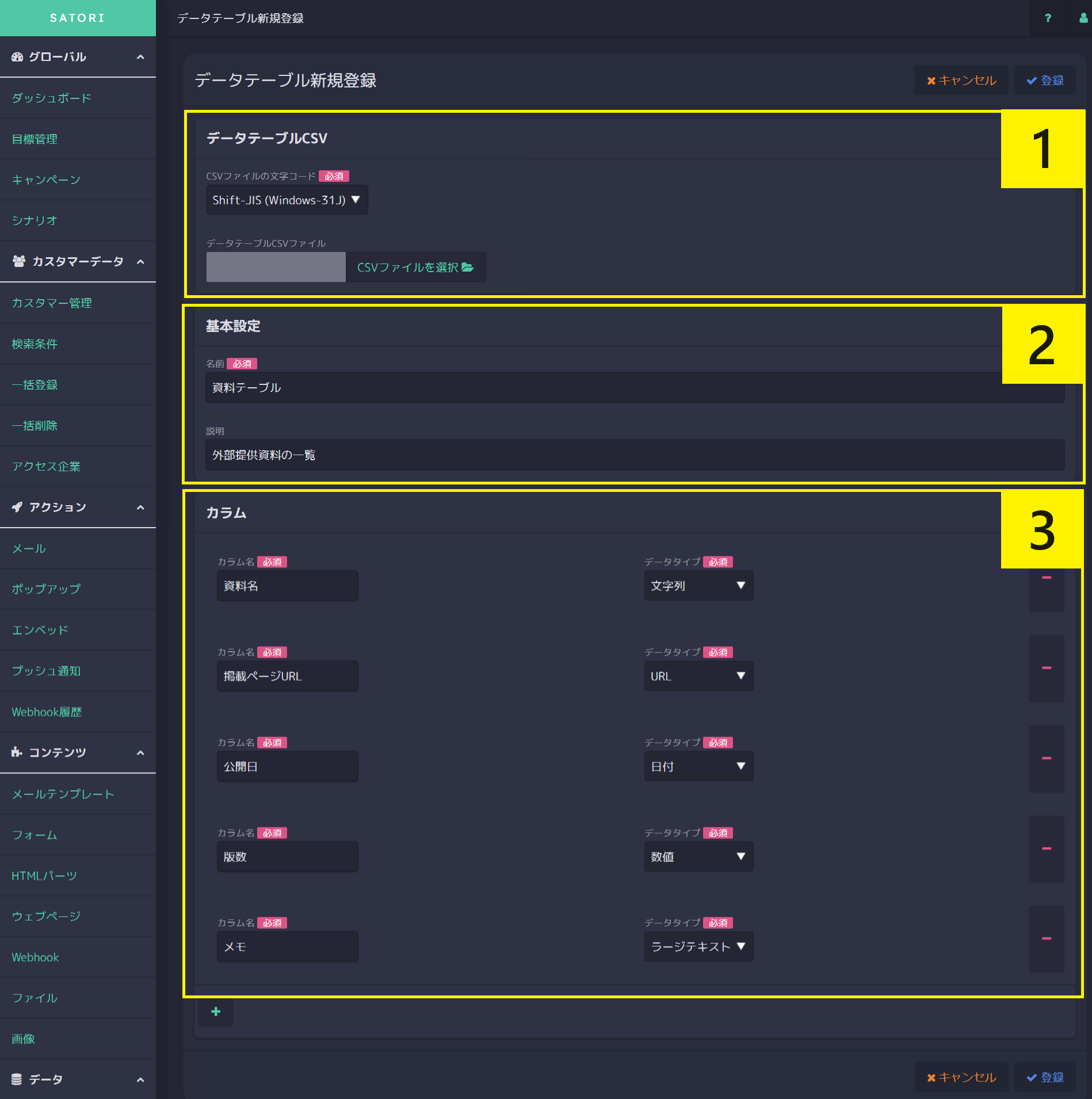Remove the 公開日 column row

1047,758
